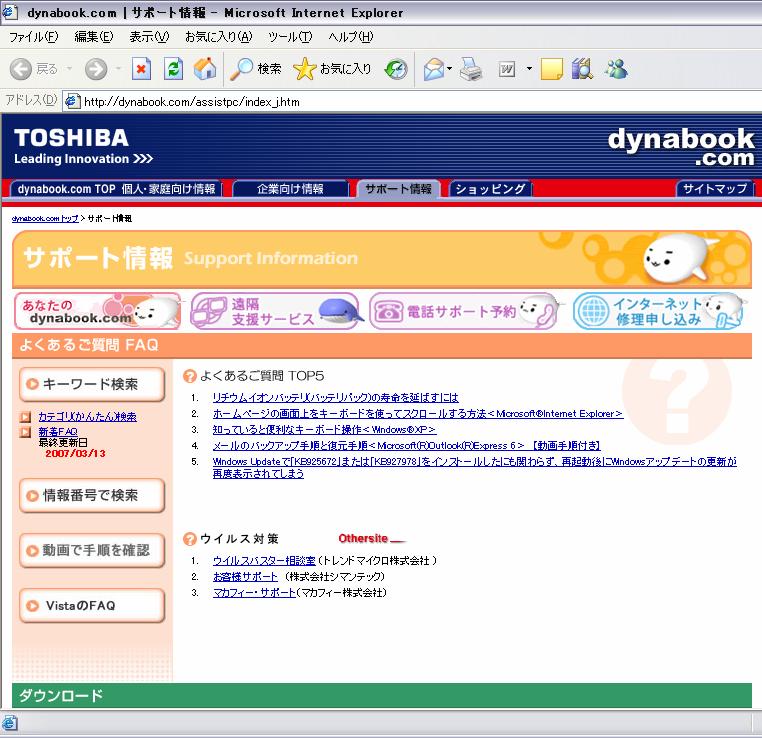Image resolution: width=762 pixels, height=738 pixels.
Task: Refresh the page with green arrows icon
Action: 173,69
